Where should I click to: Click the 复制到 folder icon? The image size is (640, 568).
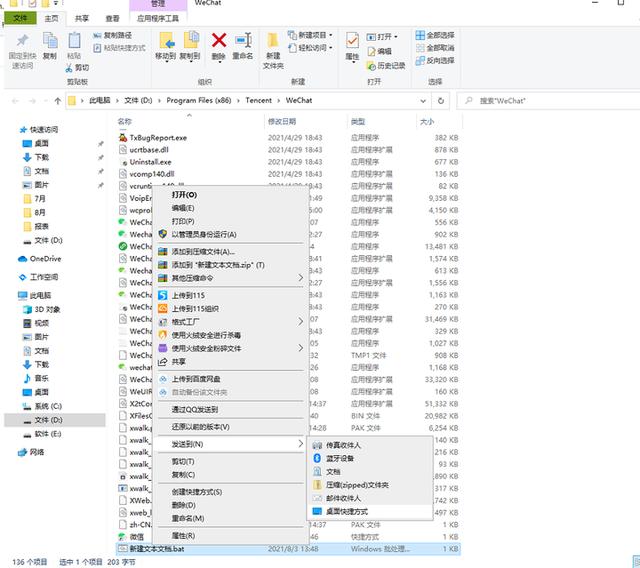point(191,40)
